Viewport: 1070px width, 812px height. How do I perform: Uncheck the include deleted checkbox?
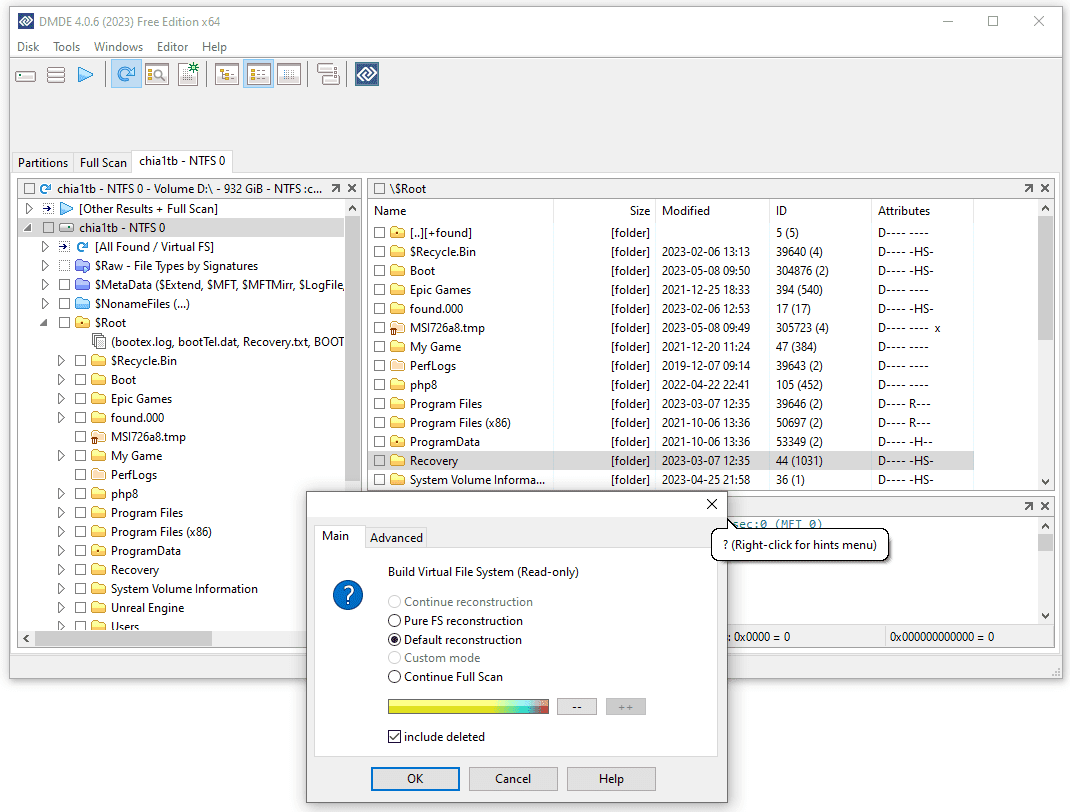pyautogui.click(x=395, y=737)
